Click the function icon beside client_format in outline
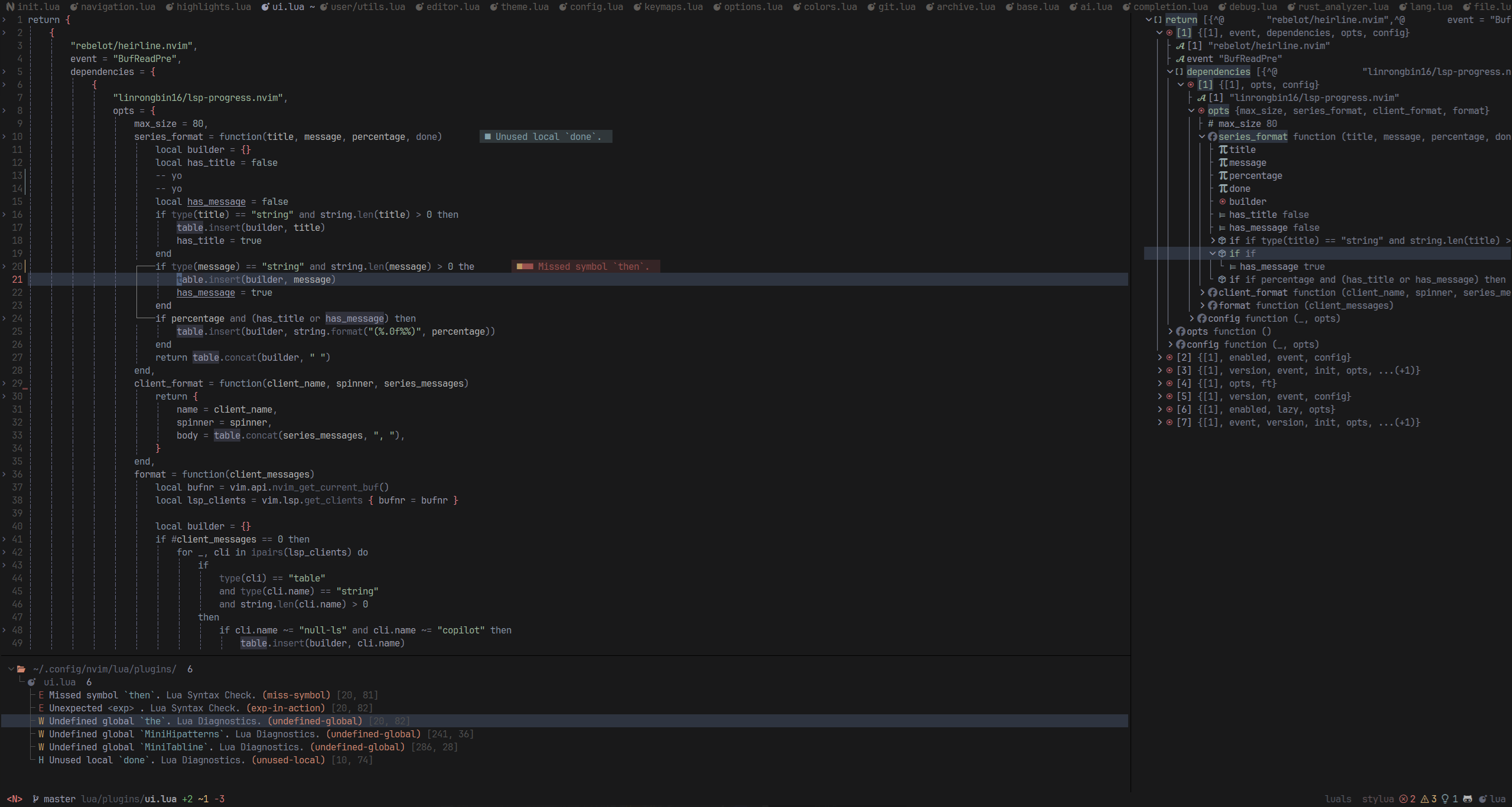Screen dimensions: 1512x807 [x=1213, y=293]
